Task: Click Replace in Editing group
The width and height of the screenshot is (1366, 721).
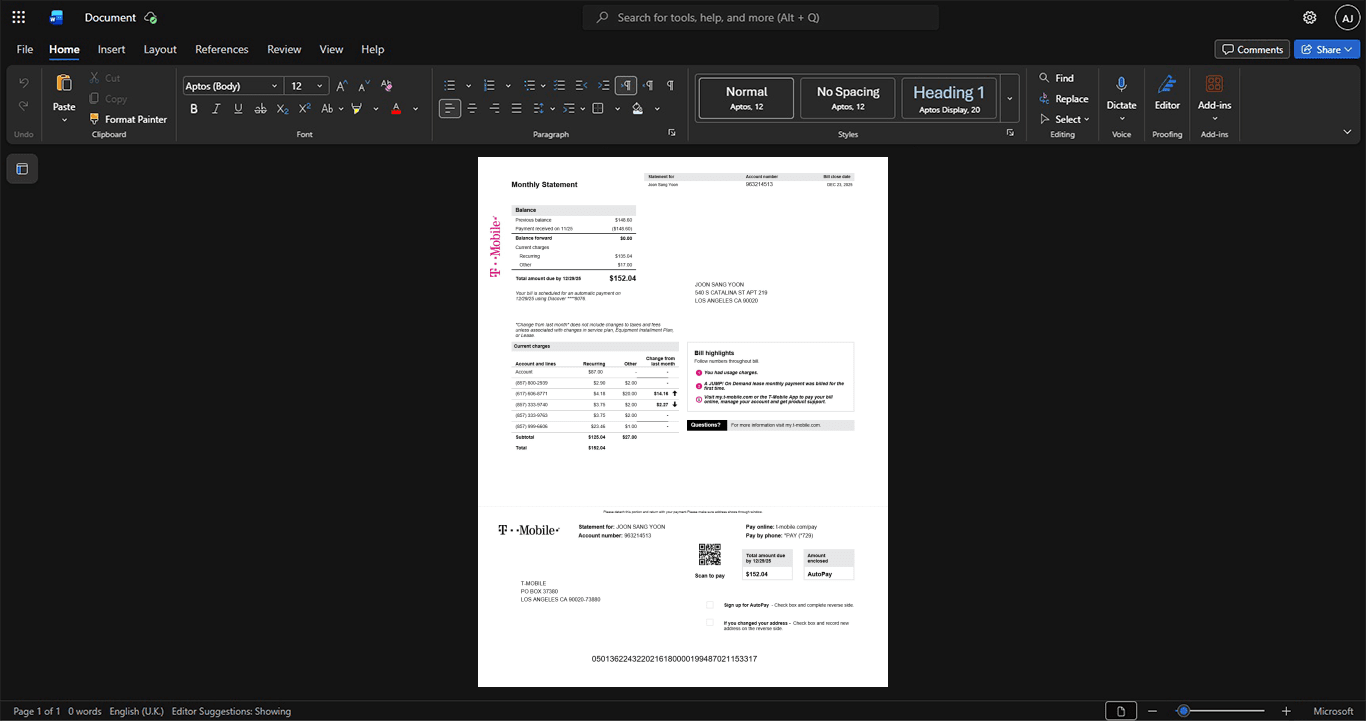Action: click(1063, 98)
